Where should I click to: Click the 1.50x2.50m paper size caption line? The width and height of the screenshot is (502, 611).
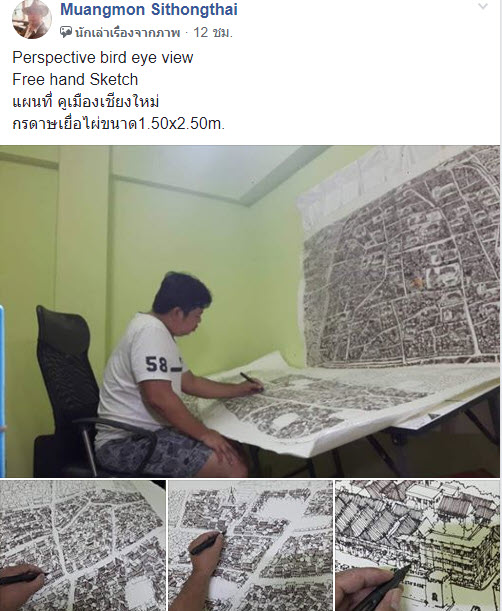tap(118, 124)
